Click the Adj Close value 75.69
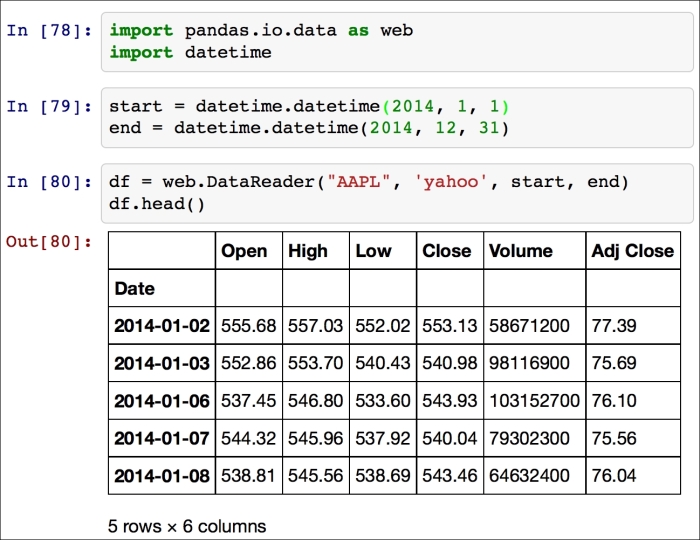The height and width of the screenshot is (540, 700). pyautogui.click(x=614, y=363)
